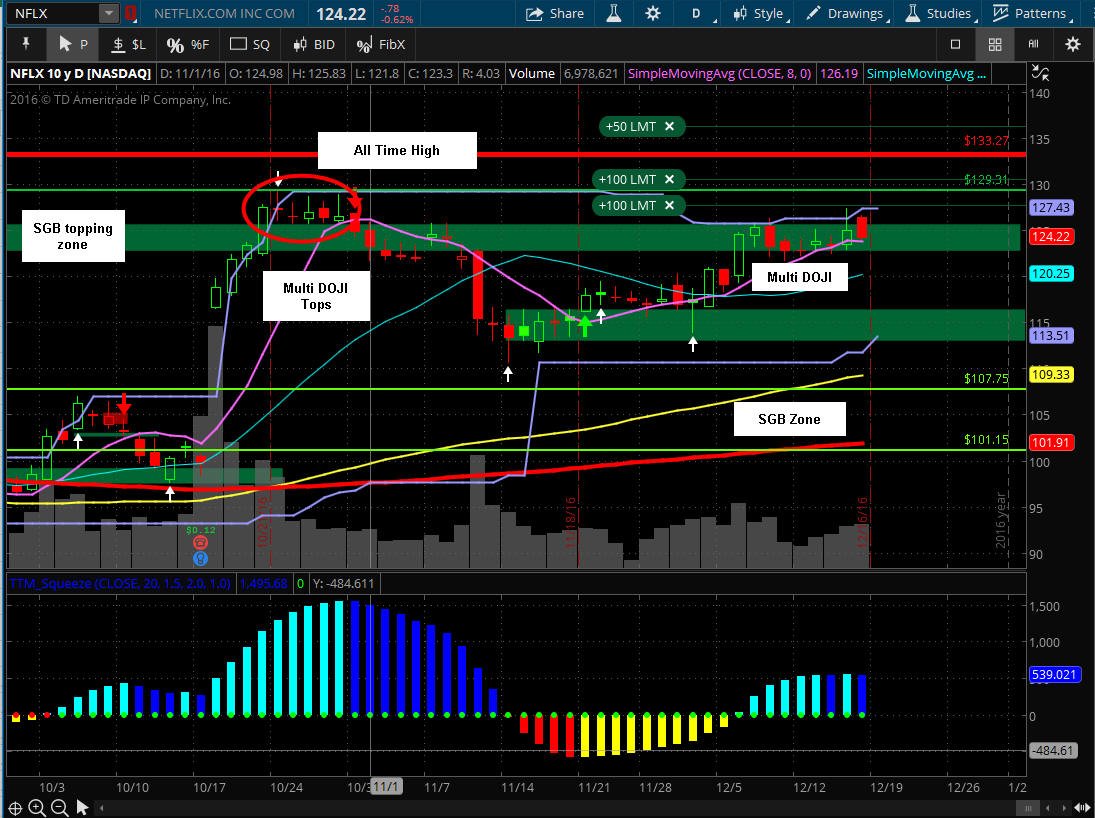
Task: Click the Share button
Action: click(x=554, y=13)
